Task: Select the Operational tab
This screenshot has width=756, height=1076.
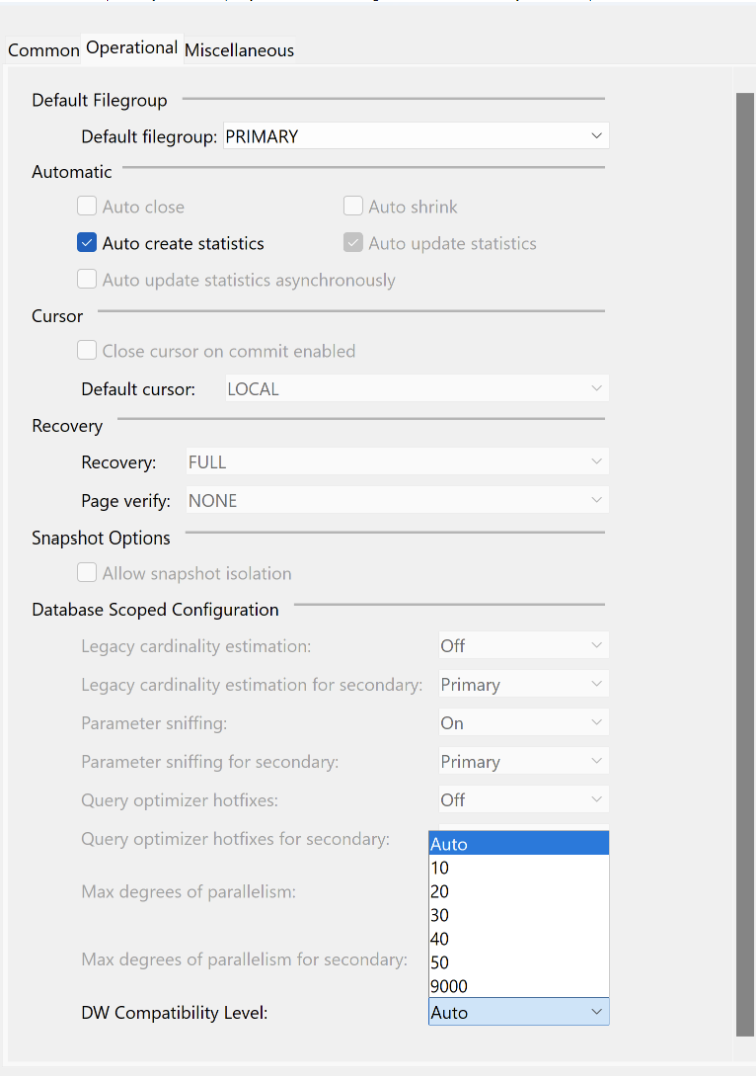Action: tap(132, 48)
